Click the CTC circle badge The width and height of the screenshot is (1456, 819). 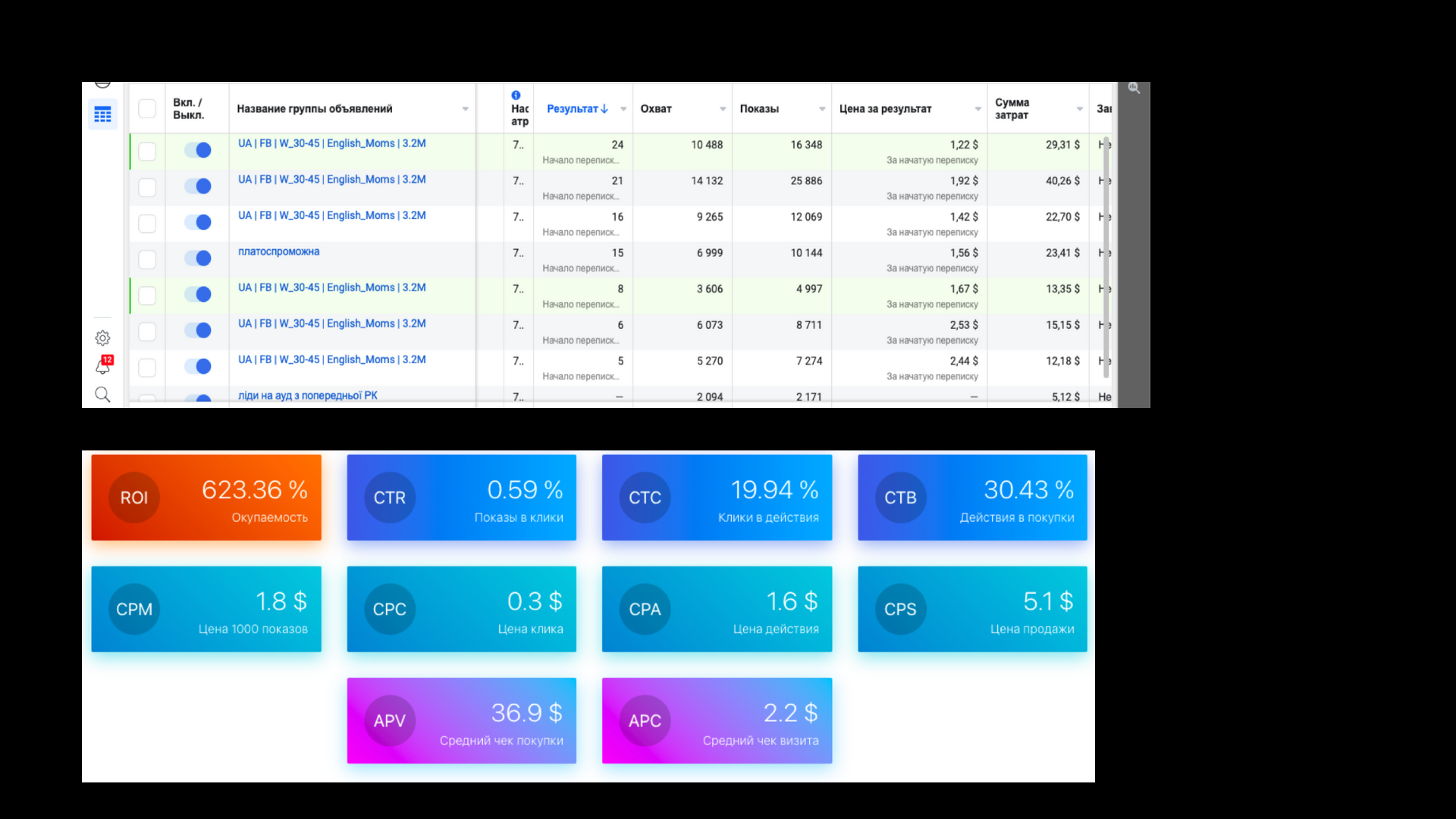tap(645, 497)
